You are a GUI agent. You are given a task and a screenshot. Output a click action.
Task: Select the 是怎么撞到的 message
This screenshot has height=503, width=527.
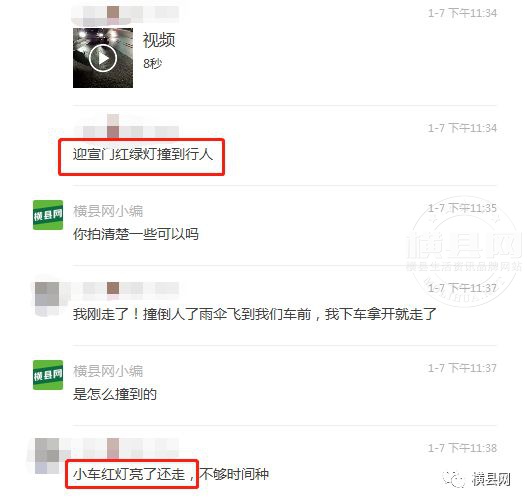click(x=115, y=394)
